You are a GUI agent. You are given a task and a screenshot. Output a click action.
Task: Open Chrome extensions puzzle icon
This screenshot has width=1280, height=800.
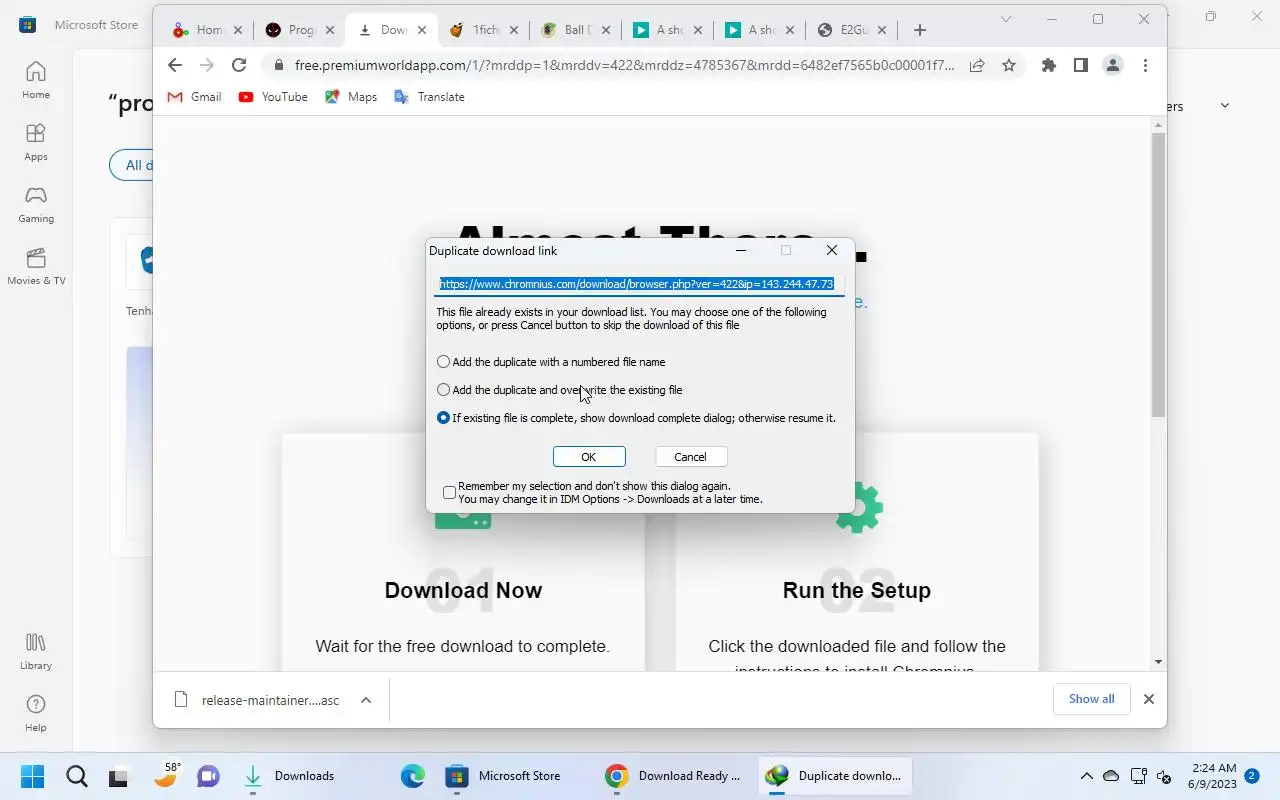(1049, 65)
